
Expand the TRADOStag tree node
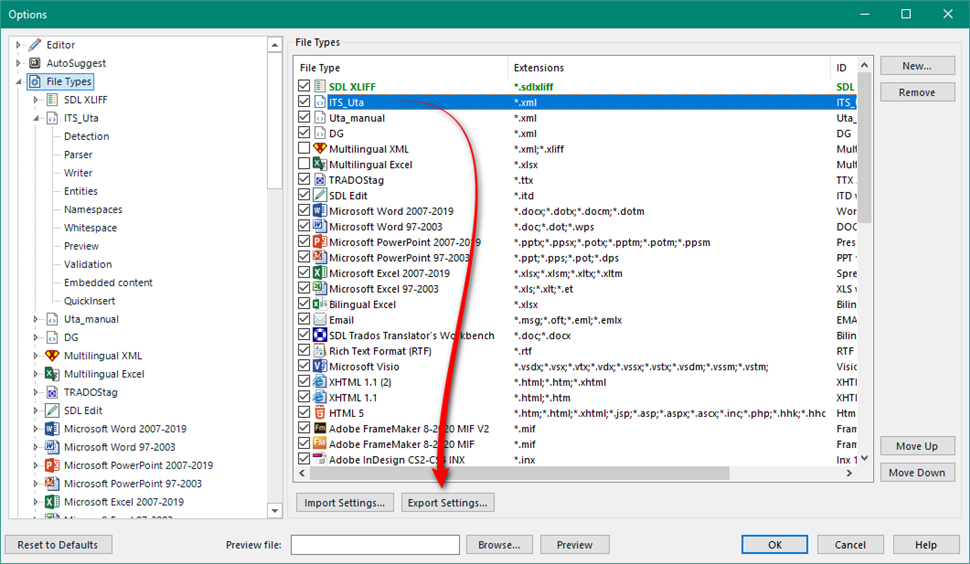[x=35, y=392]
